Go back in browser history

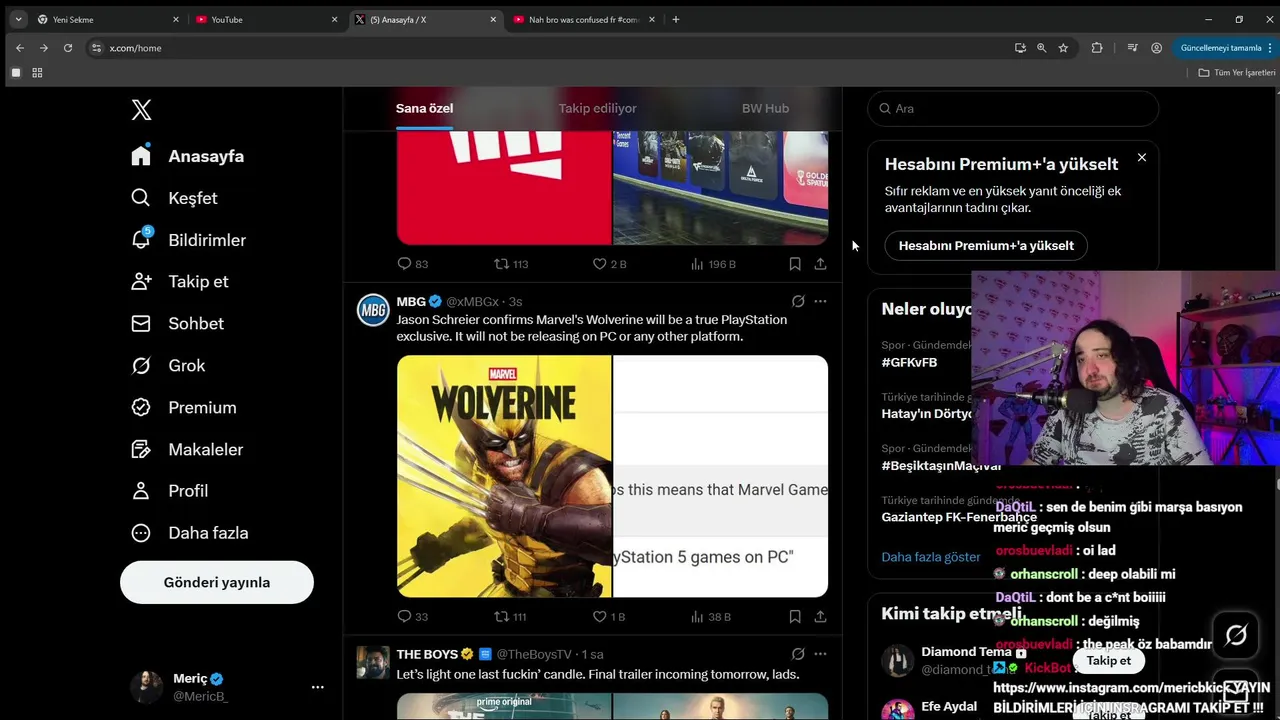tap(20, 48)
